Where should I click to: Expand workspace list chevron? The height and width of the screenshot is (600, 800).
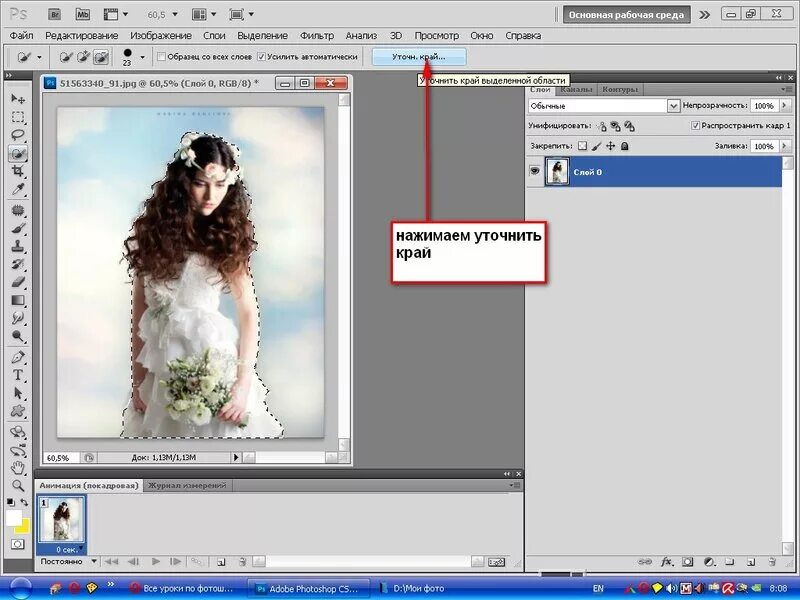tap(705, 15)
